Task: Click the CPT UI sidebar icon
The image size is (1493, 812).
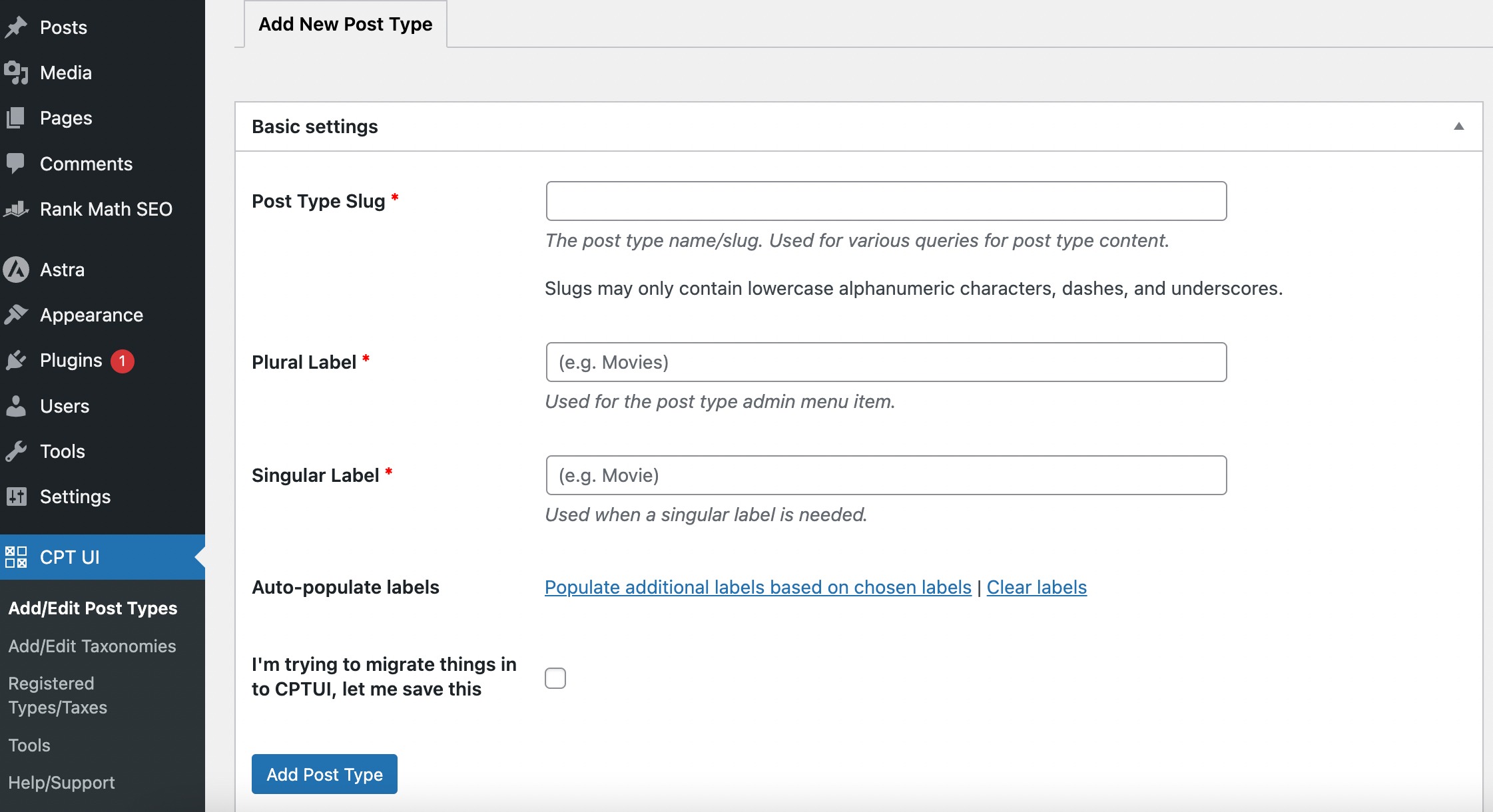Action: [17, 556]
